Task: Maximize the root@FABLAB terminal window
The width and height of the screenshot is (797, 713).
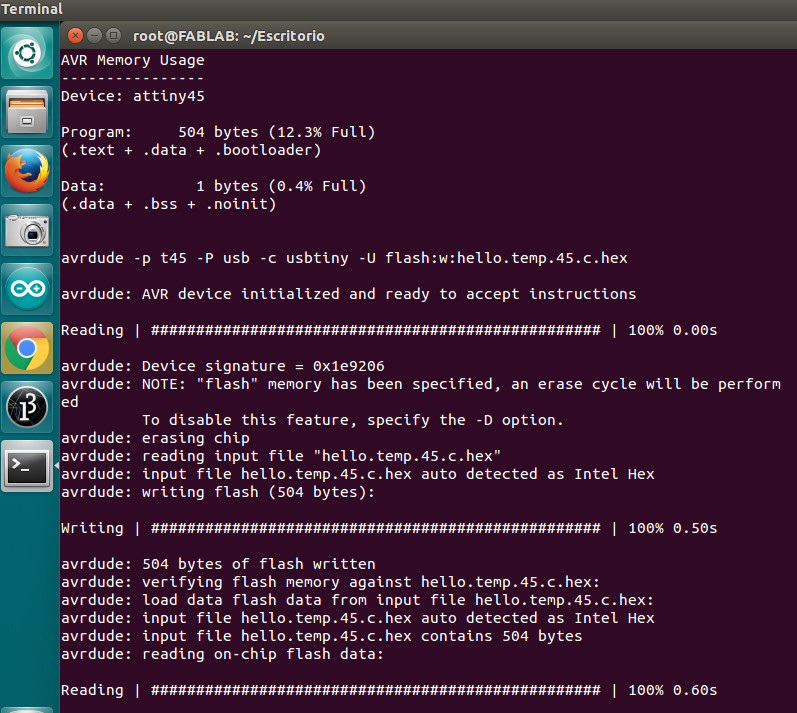Action: pyautogui.click(x=114, y=36)
